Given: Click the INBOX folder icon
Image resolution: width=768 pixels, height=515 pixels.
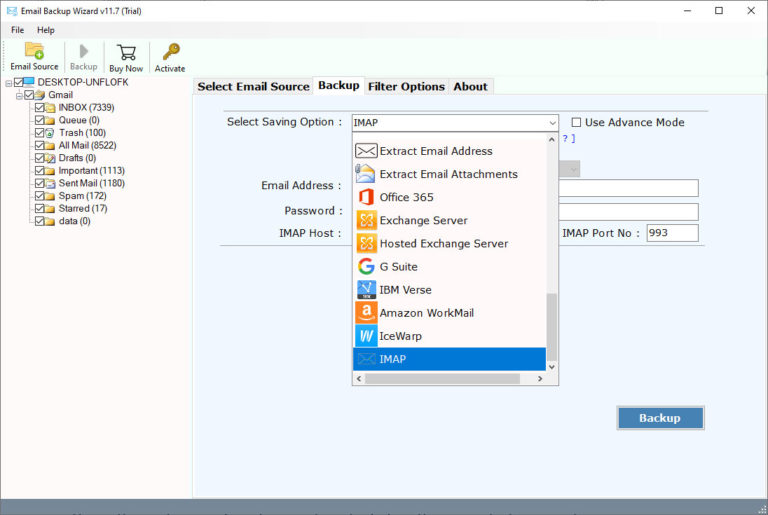Looking at the screenshot, I should [50, 107].
